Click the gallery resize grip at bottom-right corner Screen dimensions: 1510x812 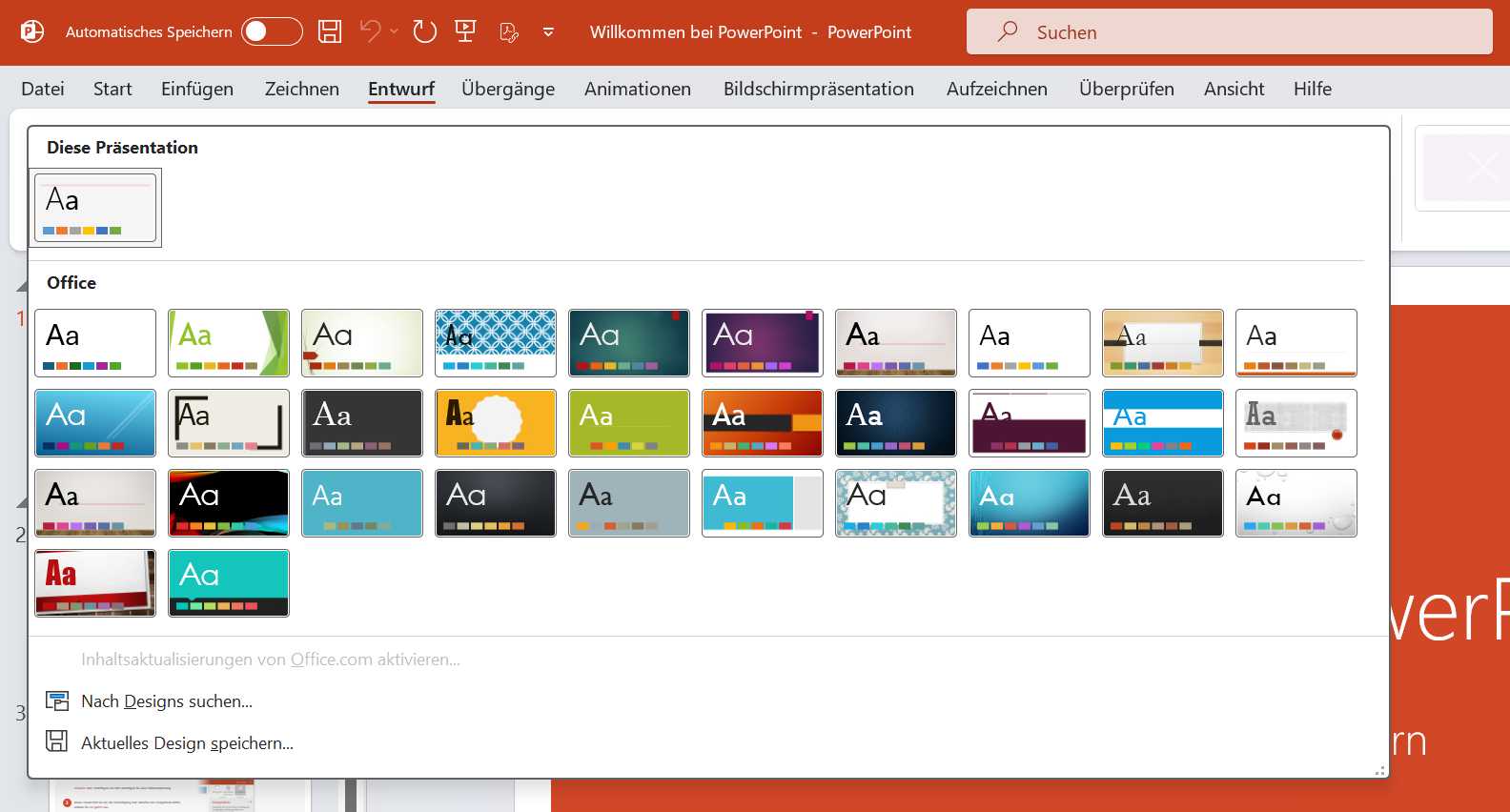1379,770
